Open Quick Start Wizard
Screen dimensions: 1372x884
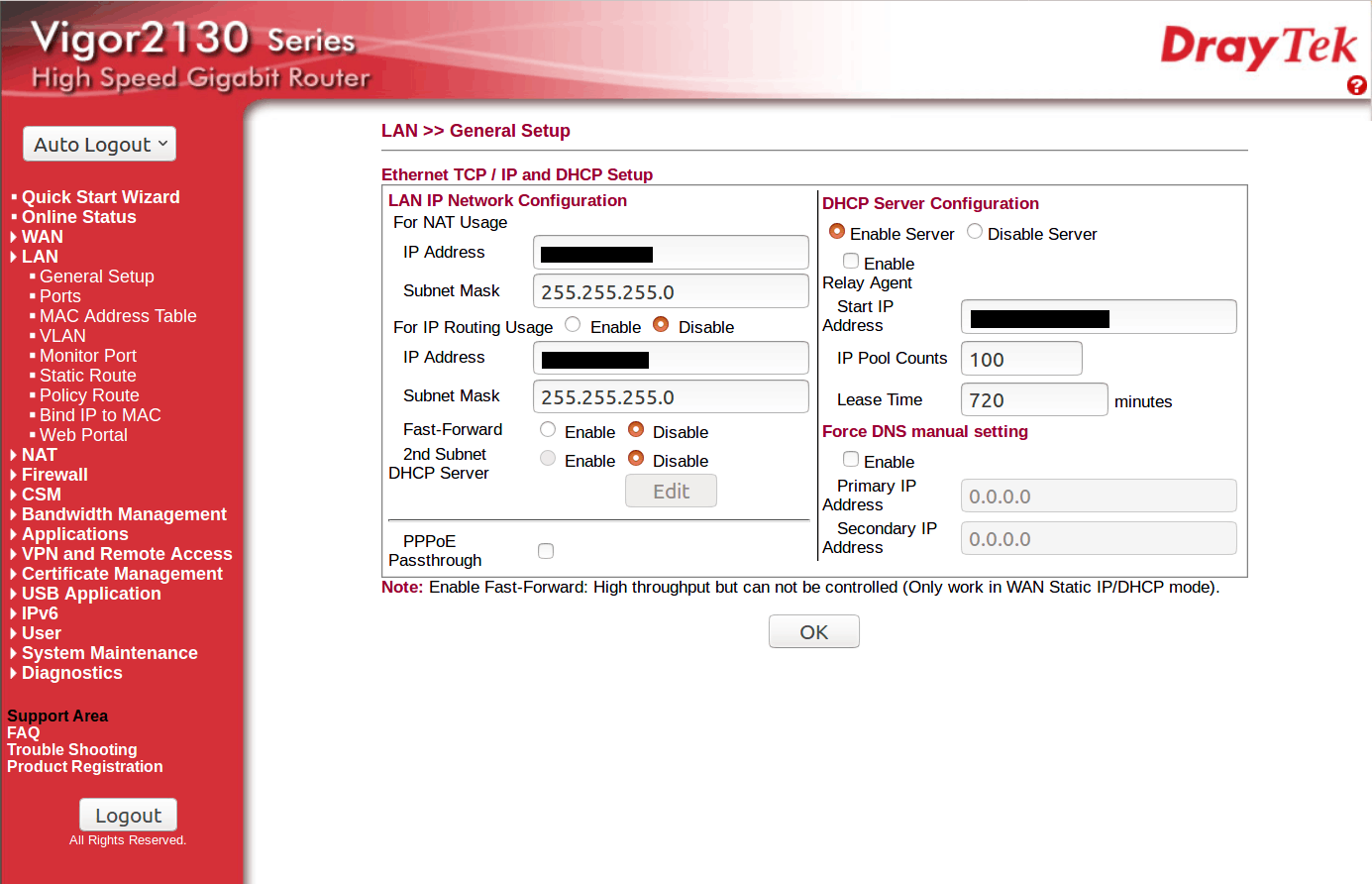click(101, 197)
